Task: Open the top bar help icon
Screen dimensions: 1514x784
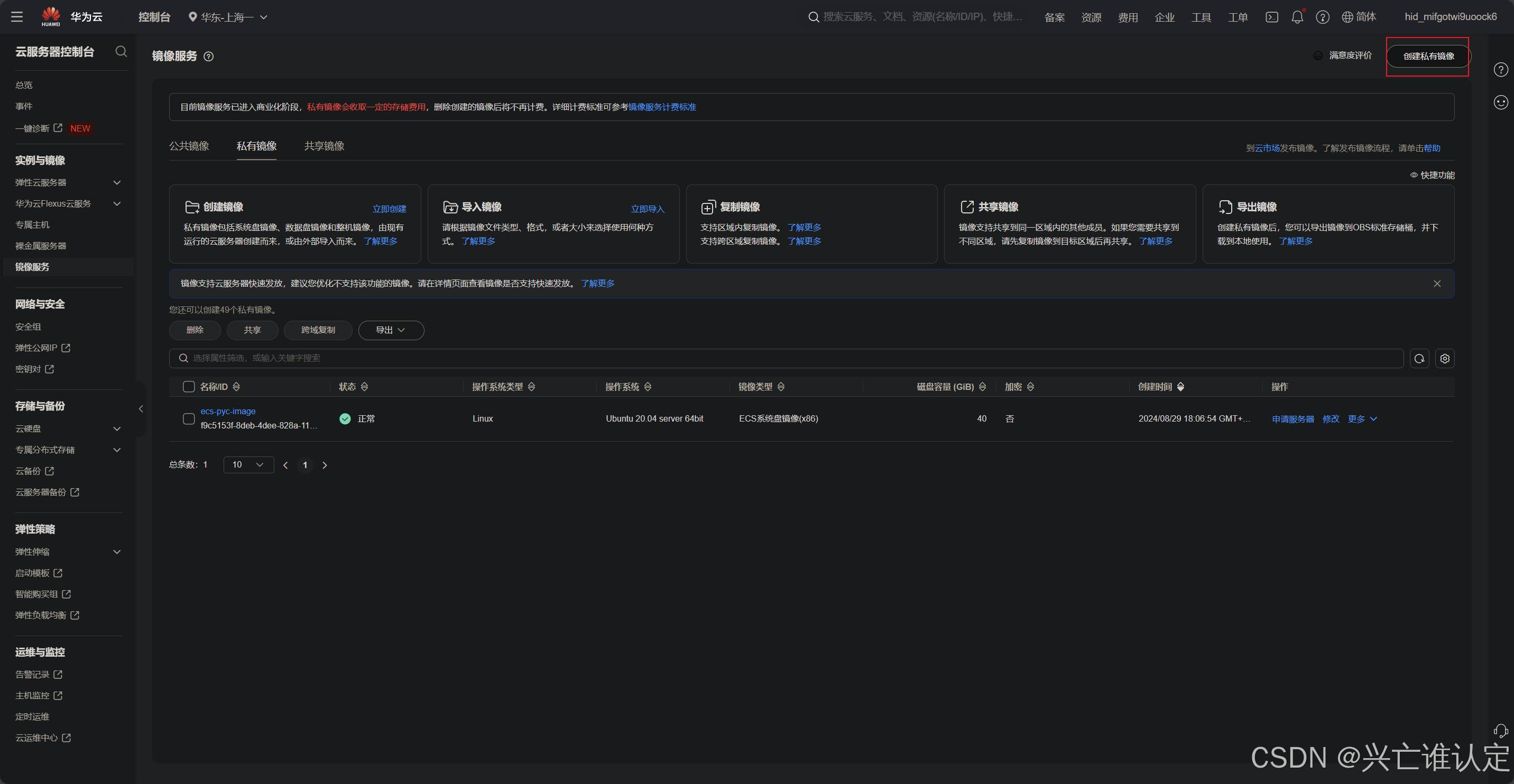Action: [1323, 17]
